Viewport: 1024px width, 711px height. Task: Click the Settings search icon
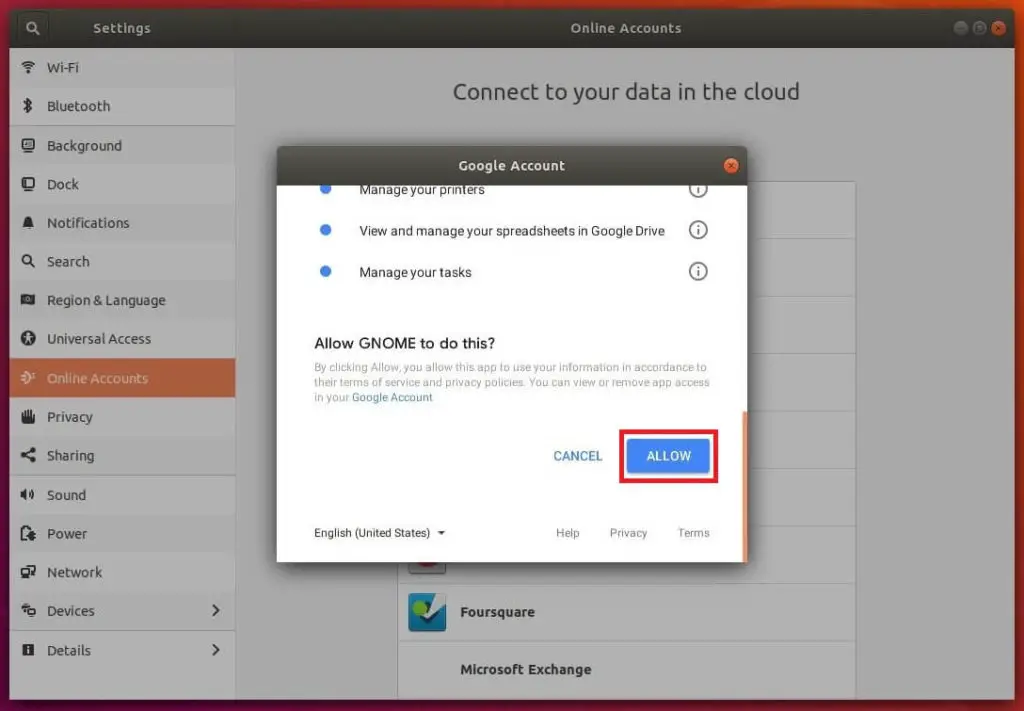pyautogui.click(x=33, y=28)
